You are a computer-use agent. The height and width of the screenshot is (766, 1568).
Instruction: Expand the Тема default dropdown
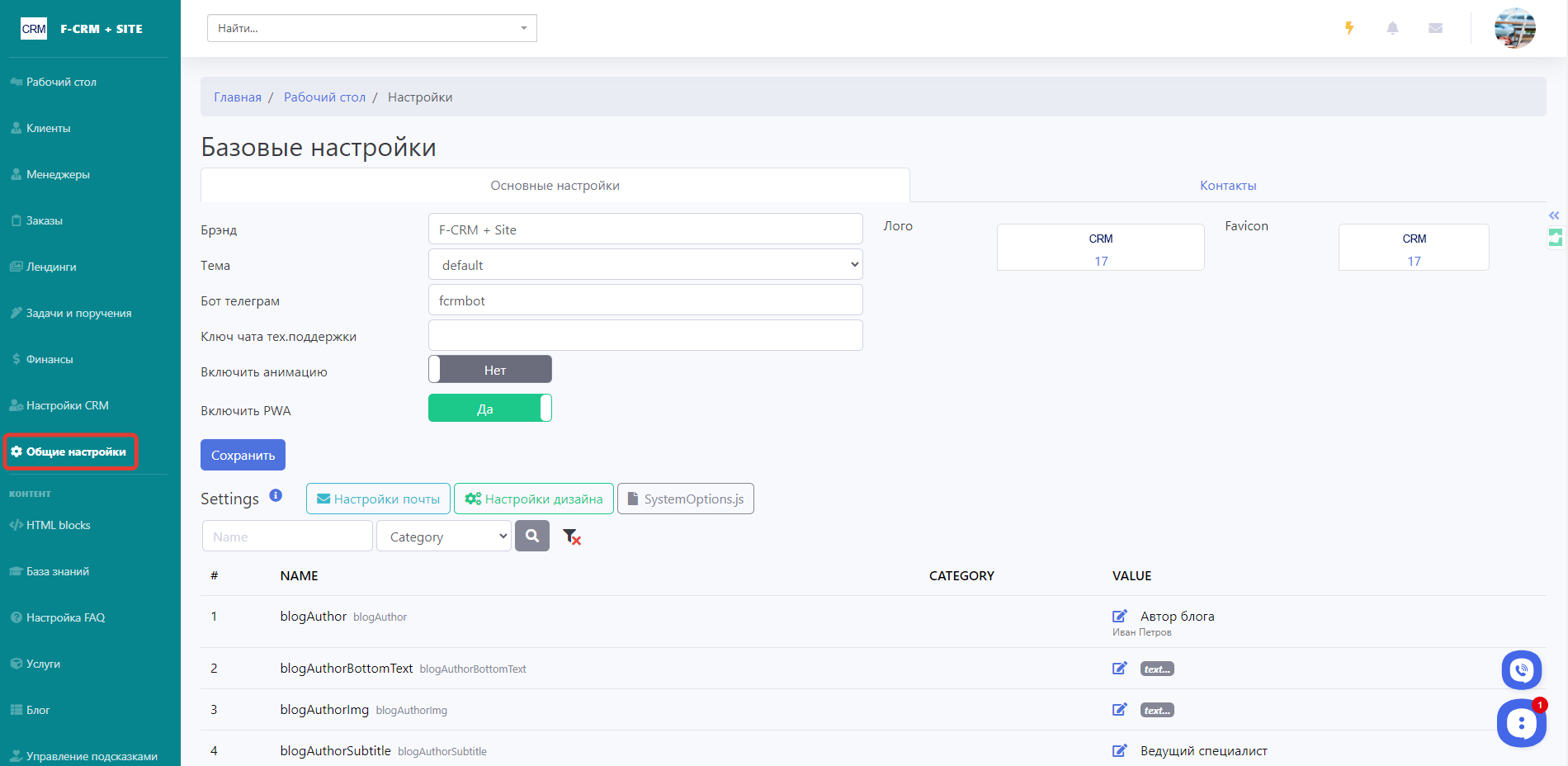pos(645,265)
